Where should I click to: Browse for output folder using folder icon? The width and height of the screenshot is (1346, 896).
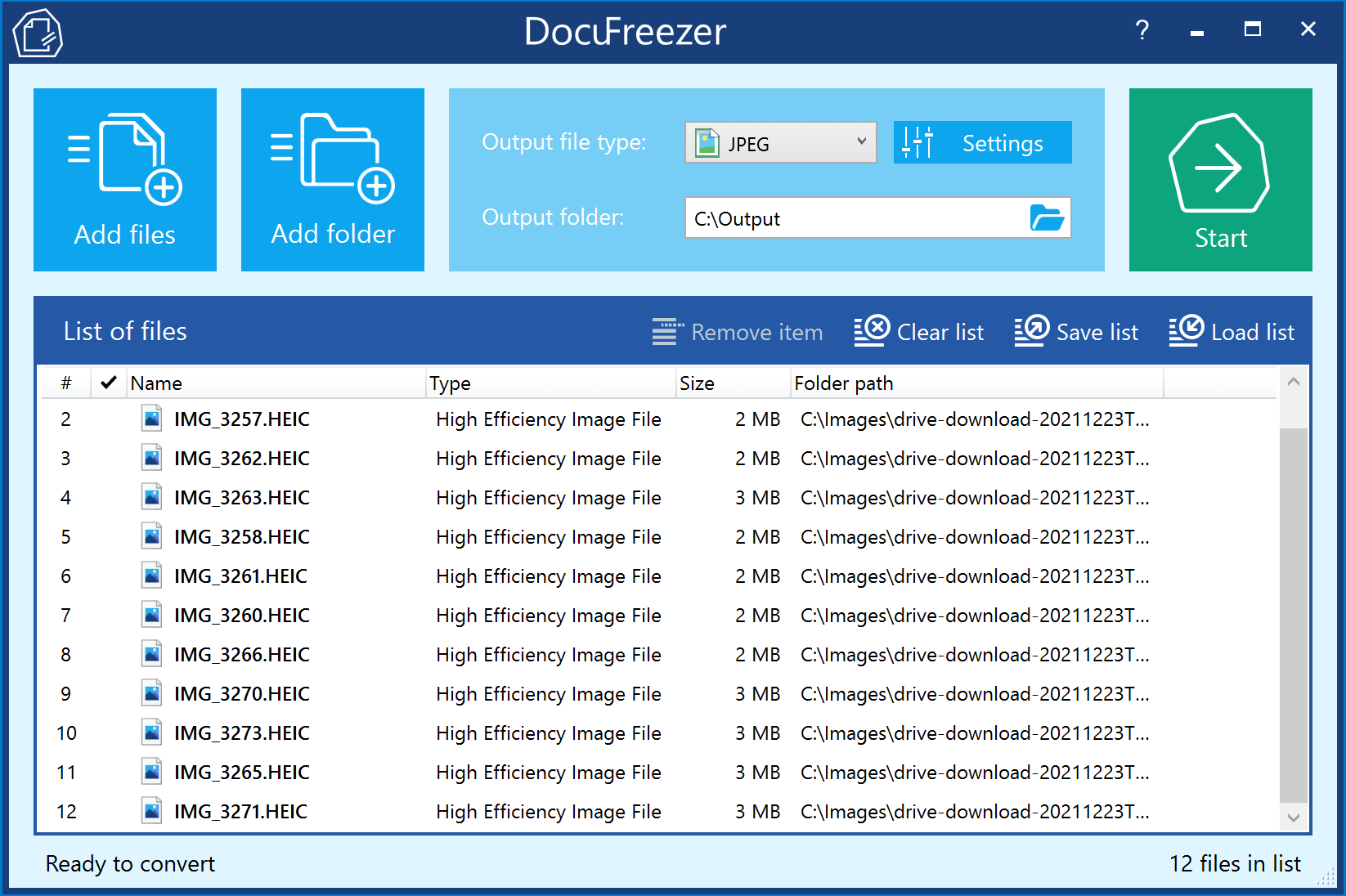click(1047, 218)
